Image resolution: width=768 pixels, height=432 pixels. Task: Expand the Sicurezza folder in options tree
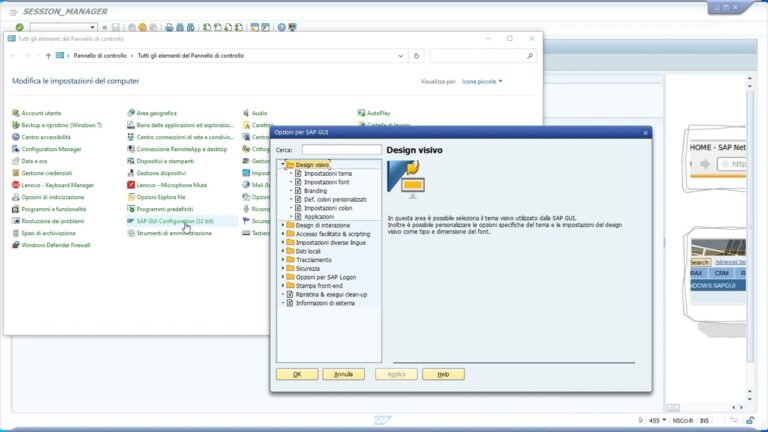(x=283, y=268)
